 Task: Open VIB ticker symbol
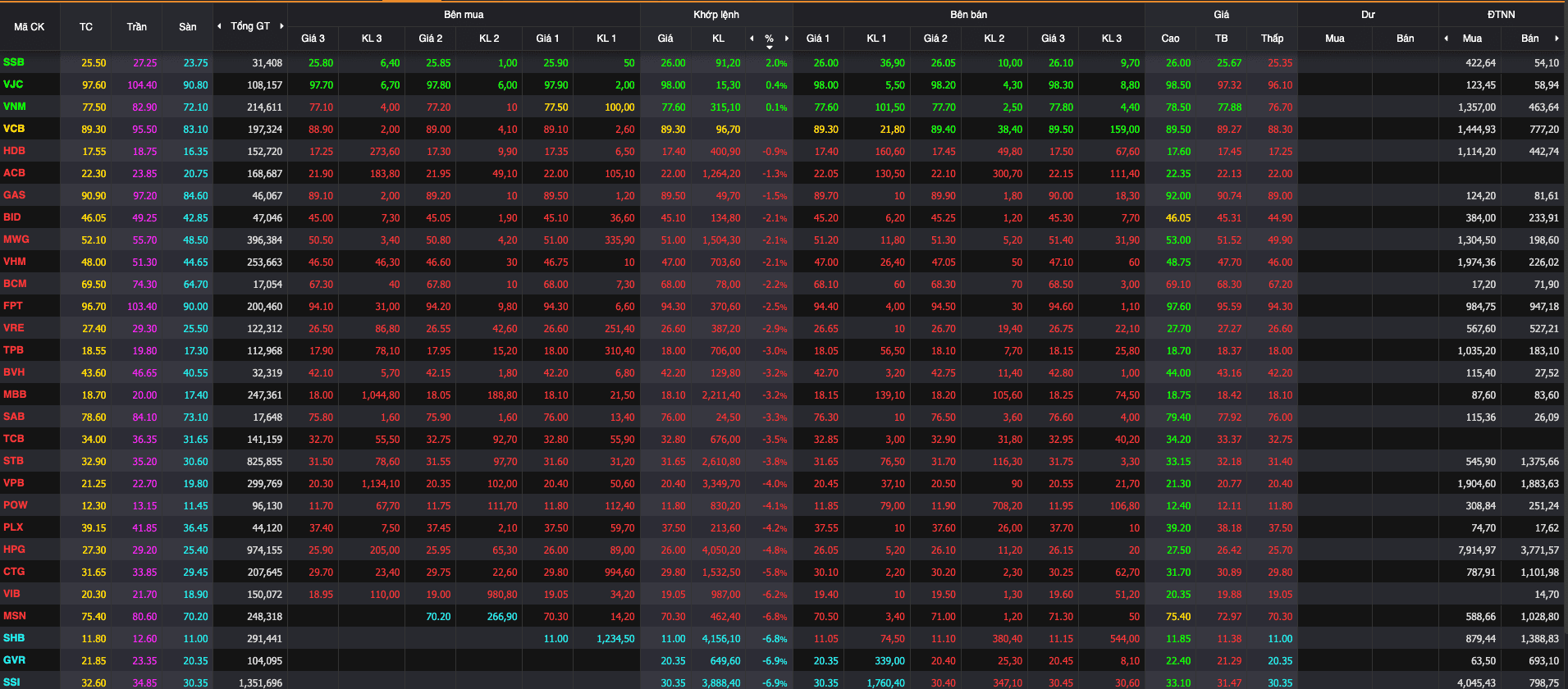point(11,594)
